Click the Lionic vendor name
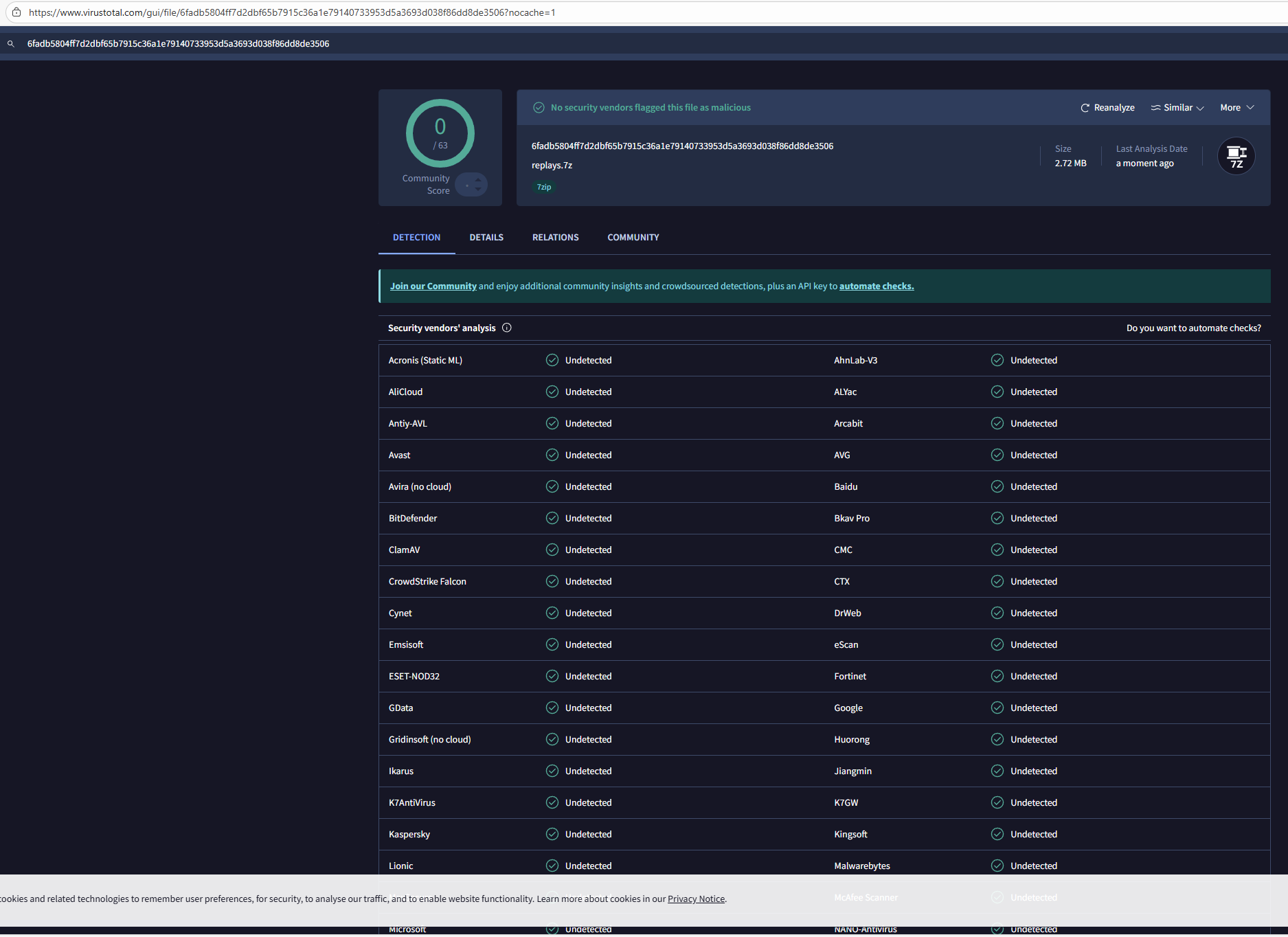The height and width of the screenshot is (937, 1288). 401,866
